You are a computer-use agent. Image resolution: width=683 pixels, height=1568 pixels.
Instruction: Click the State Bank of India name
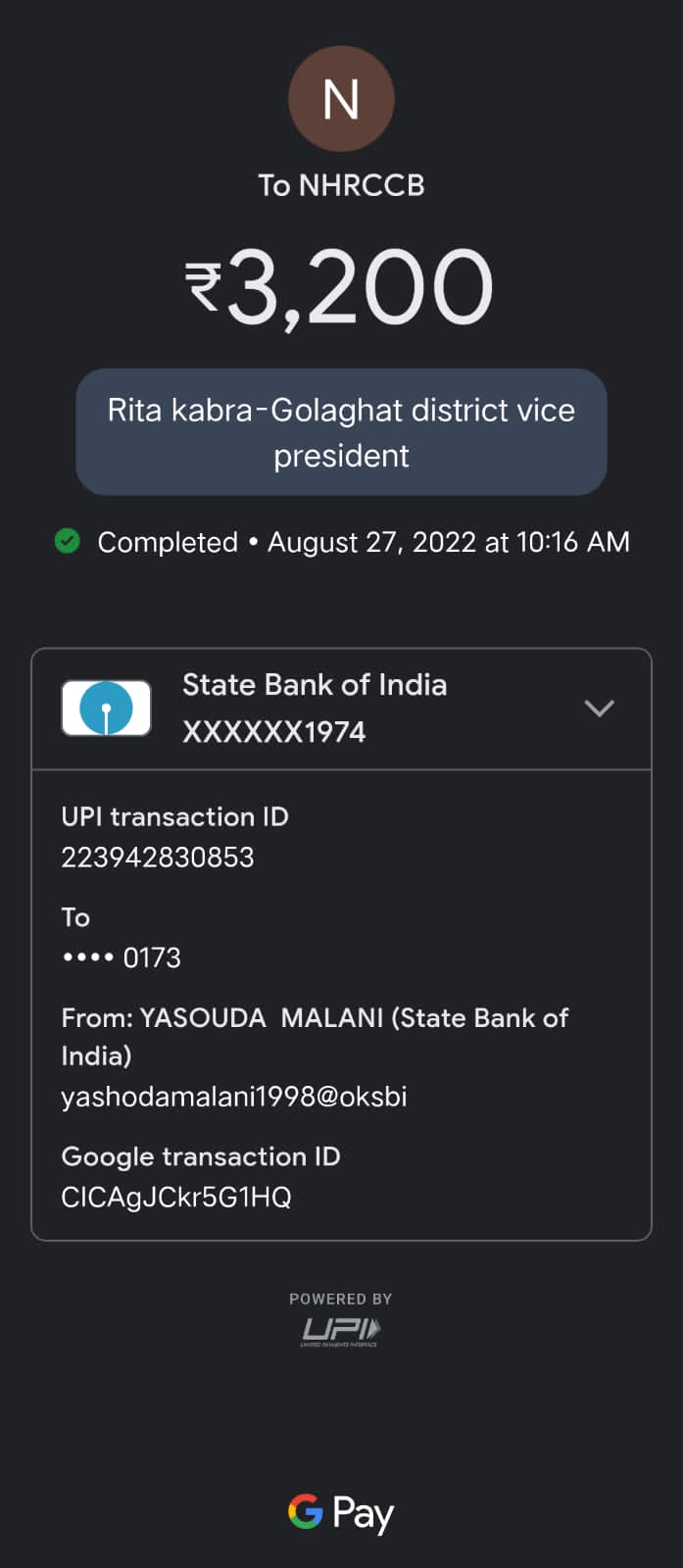point(315,684)
